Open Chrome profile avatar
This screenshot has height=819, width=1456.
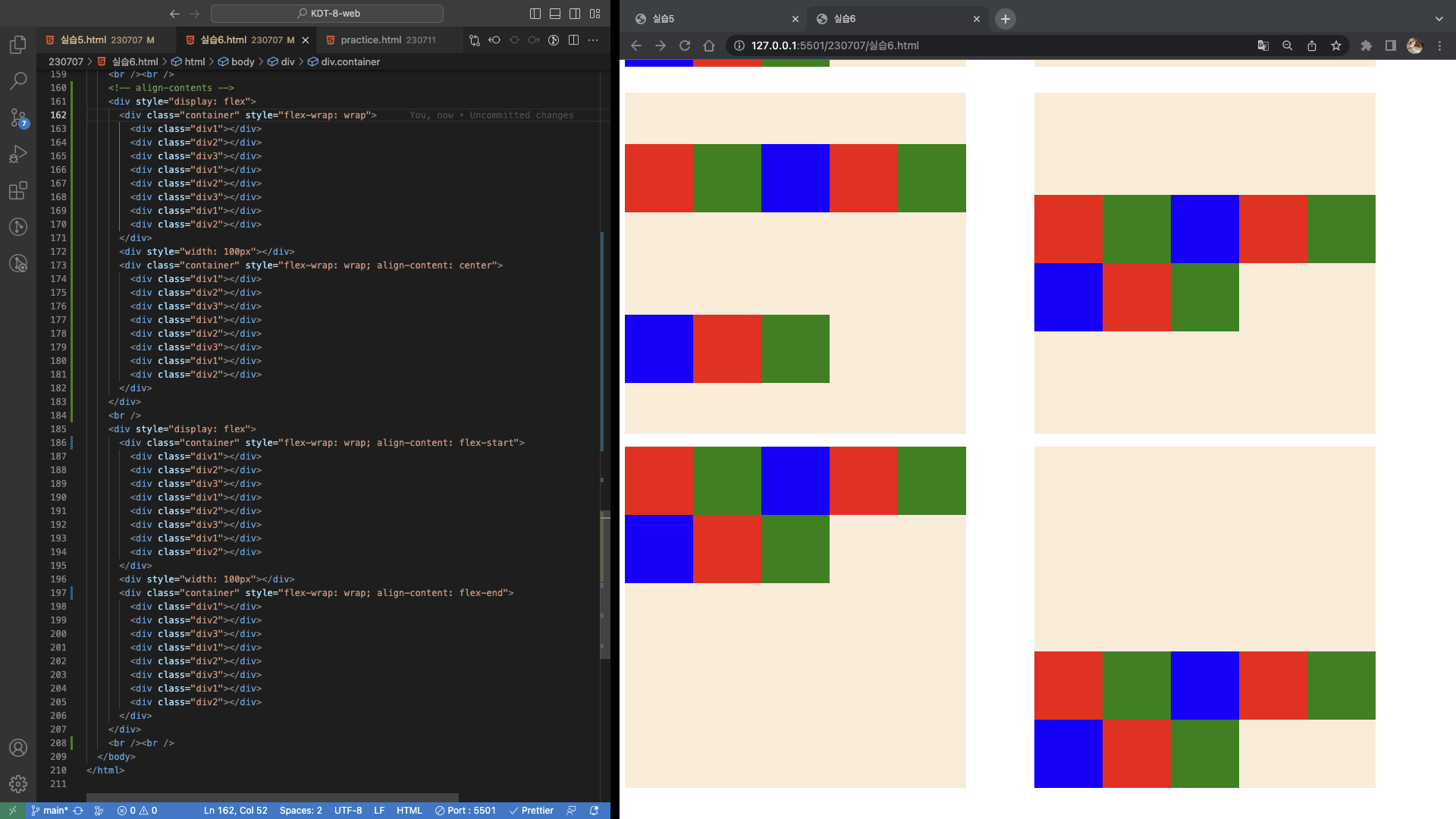coord(1415,45)
